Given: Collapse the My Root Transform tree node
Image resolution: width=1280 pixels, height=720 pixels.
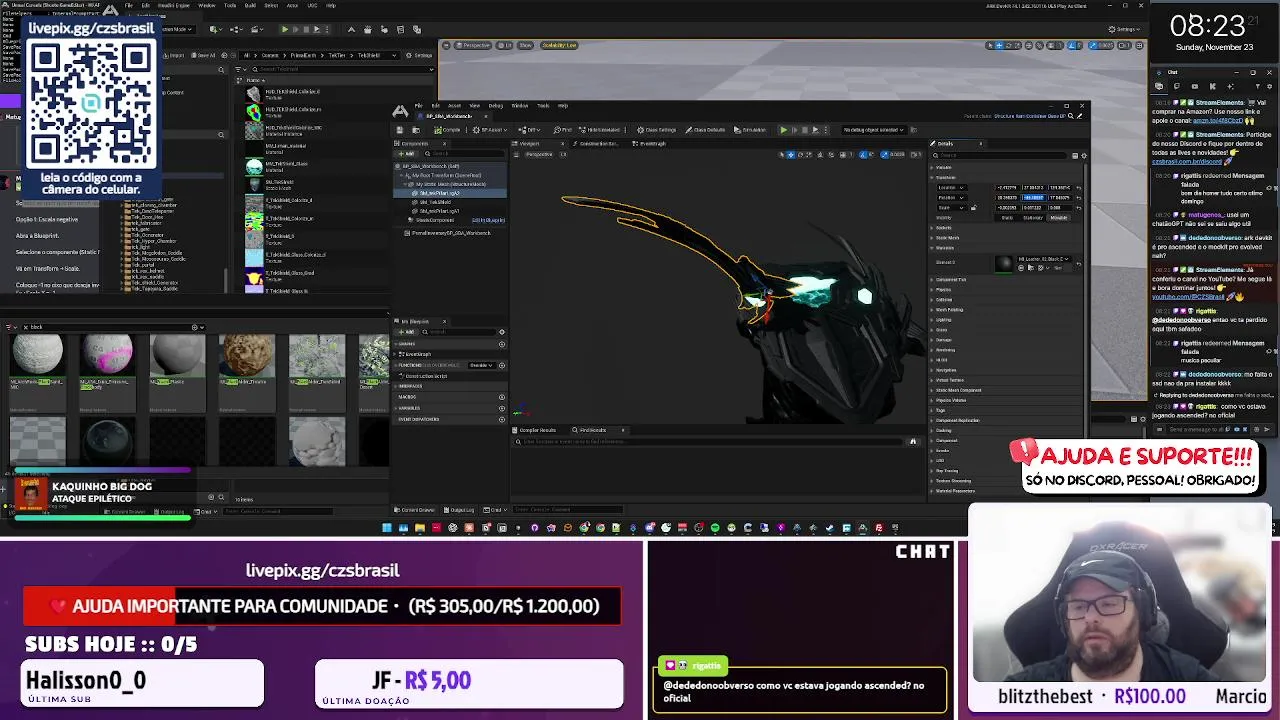Looking at the screenshot, I should (403, 175).
